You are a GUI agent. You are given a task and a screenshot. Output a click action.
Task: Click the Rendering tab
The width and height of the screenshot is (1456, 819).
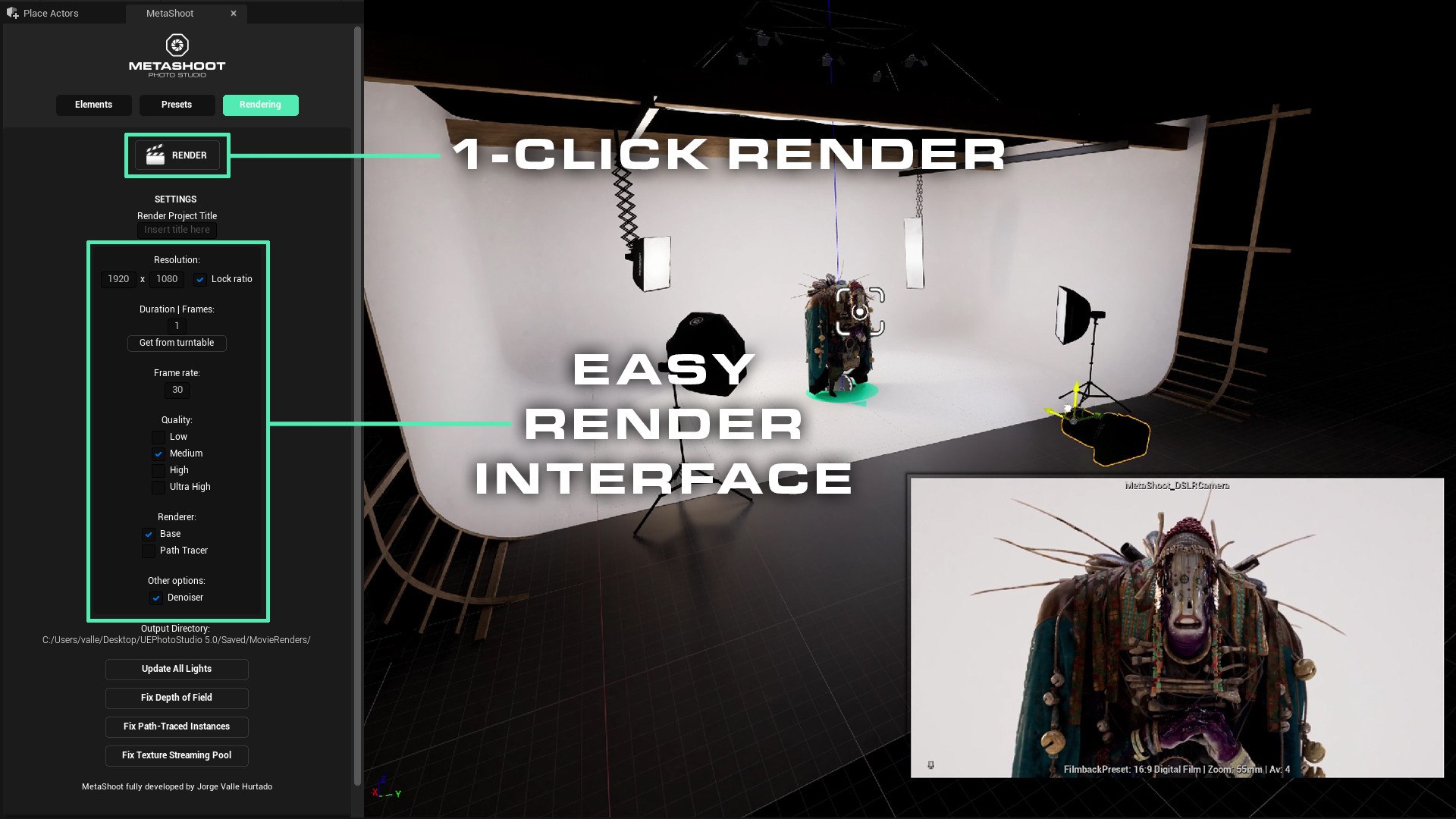tap(260, 104)
